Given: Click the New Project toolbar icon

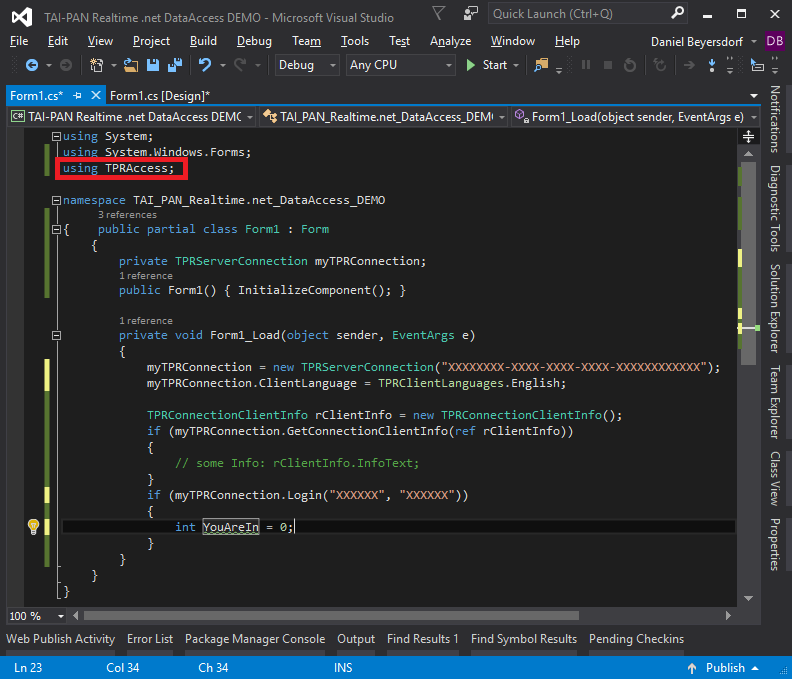Looking at the screenshot, I should (x=96, y=65).
